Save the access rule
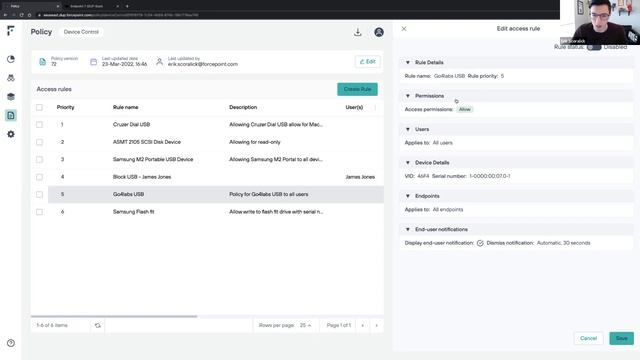Image resolution: width=640 pixels, height=360 pixels. [x=621, y=338]
